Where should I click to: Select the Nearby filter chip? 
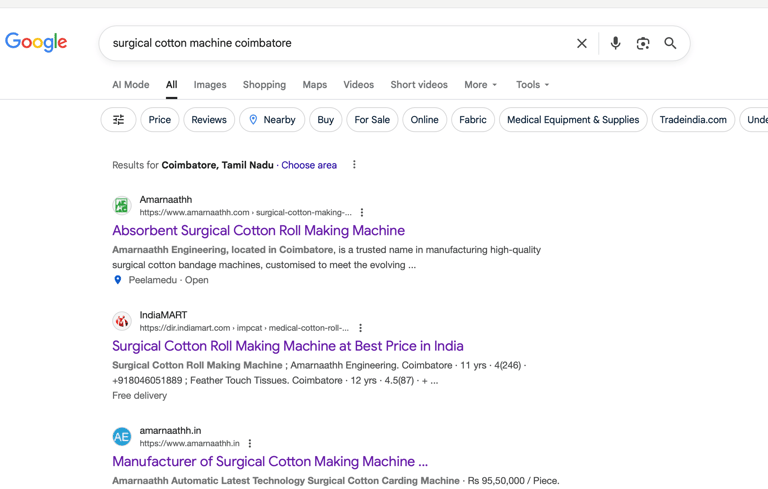point(272,120)
